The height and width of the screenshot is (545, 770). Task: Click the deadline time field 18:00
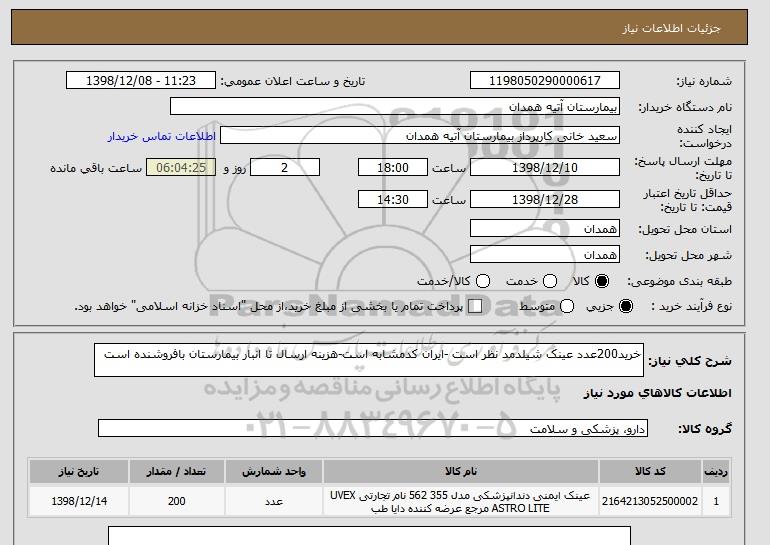tap(393, 167)
